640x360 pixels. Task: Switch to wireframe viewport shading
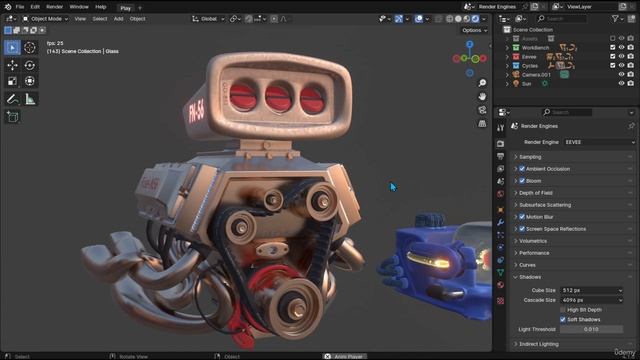tap(449, 19)
